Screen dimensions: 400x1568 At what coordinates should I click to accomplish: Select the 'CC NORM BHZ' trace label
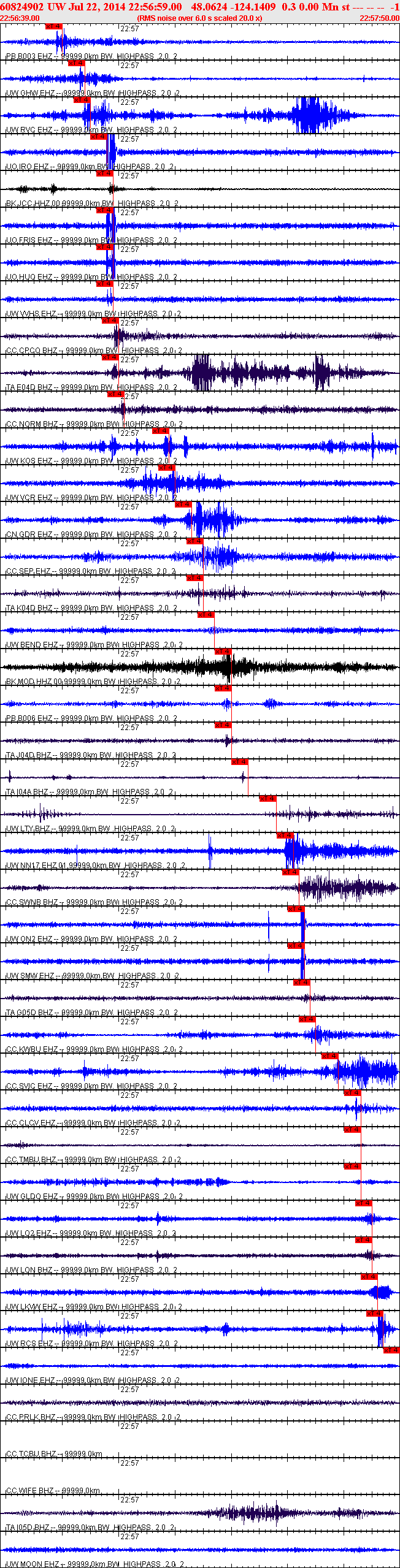[x=32, y=424]
